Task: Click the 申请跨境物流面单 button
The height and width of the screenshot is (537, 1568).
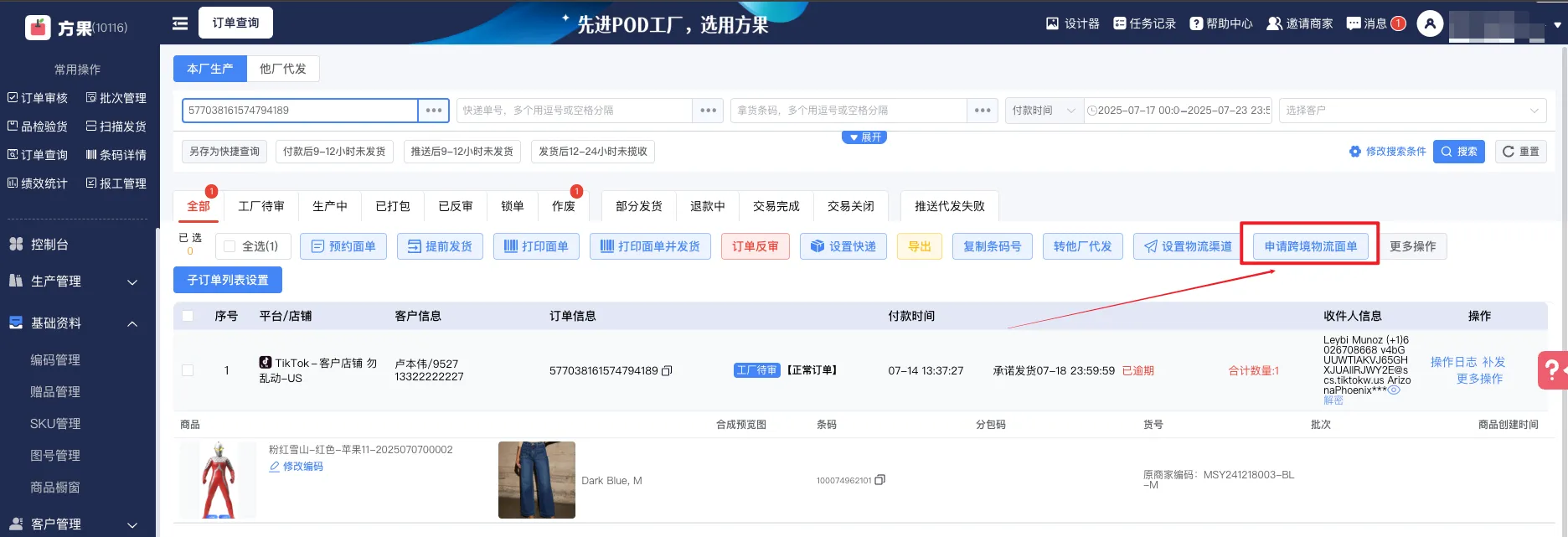Action: pos(1310,246)
